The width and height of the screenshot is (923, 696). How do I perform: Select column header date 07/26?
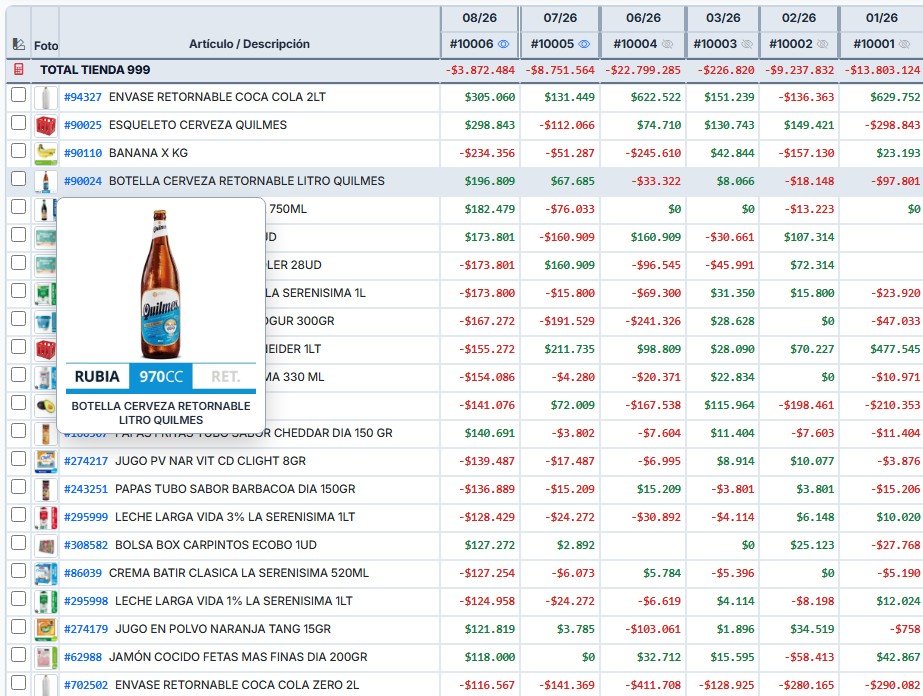tap(560, 18)
